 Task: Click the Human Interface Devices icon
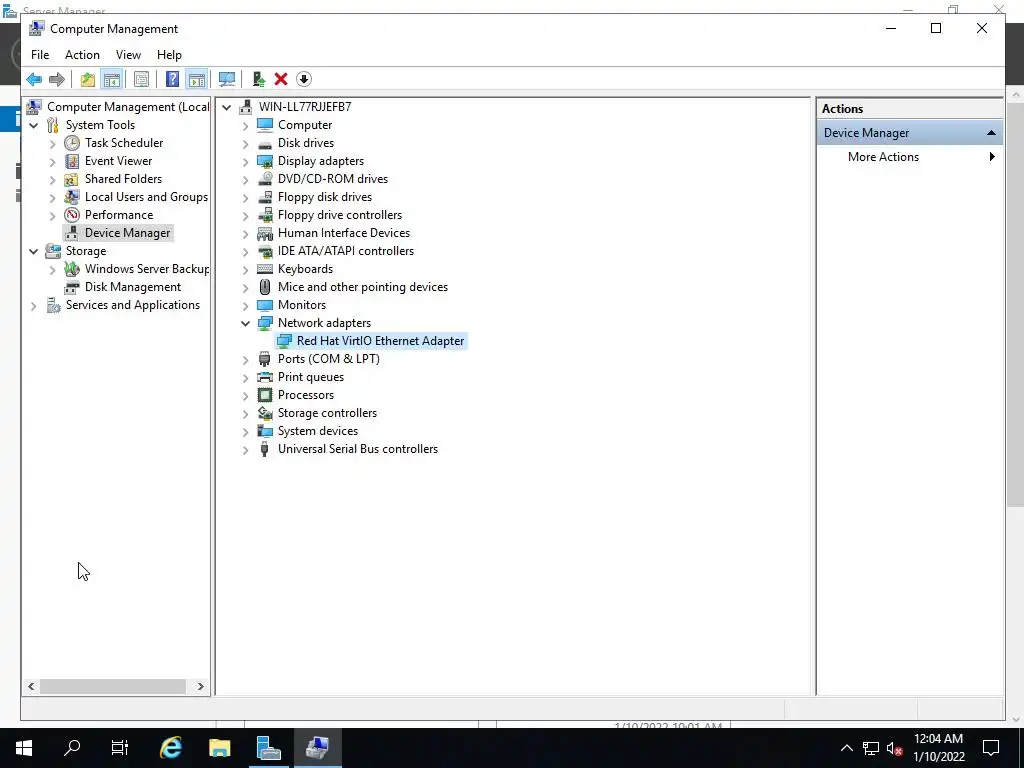tap(264, 233)
